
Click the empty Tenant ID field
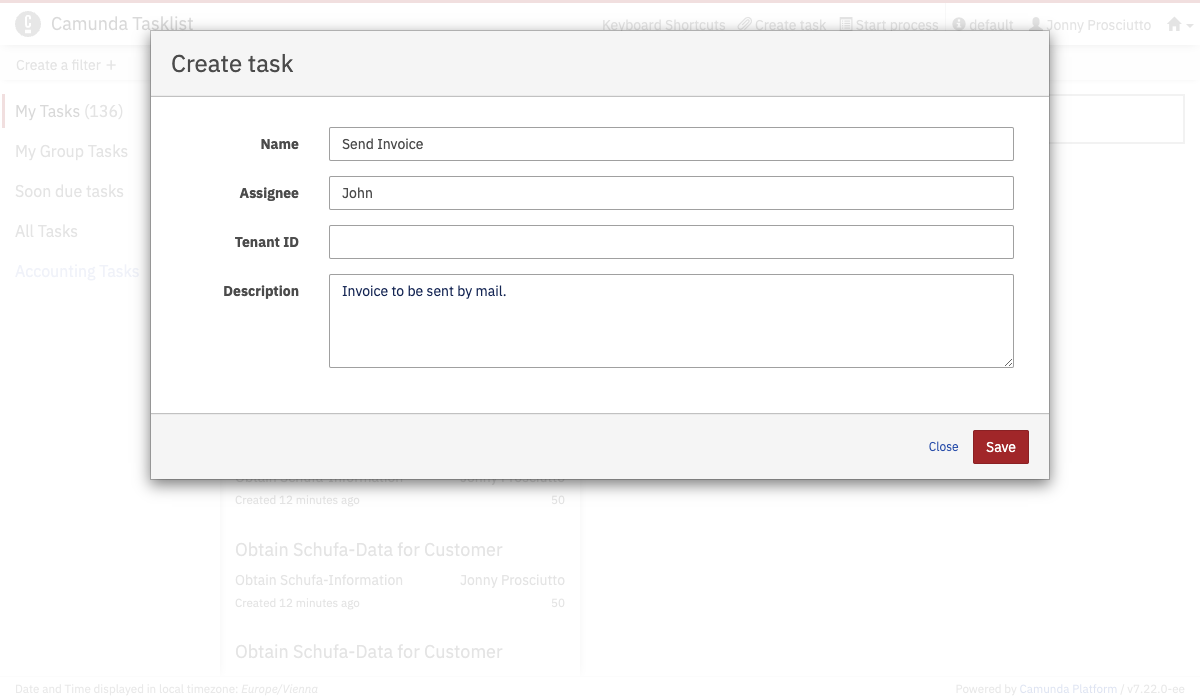[x=670, y=242]
